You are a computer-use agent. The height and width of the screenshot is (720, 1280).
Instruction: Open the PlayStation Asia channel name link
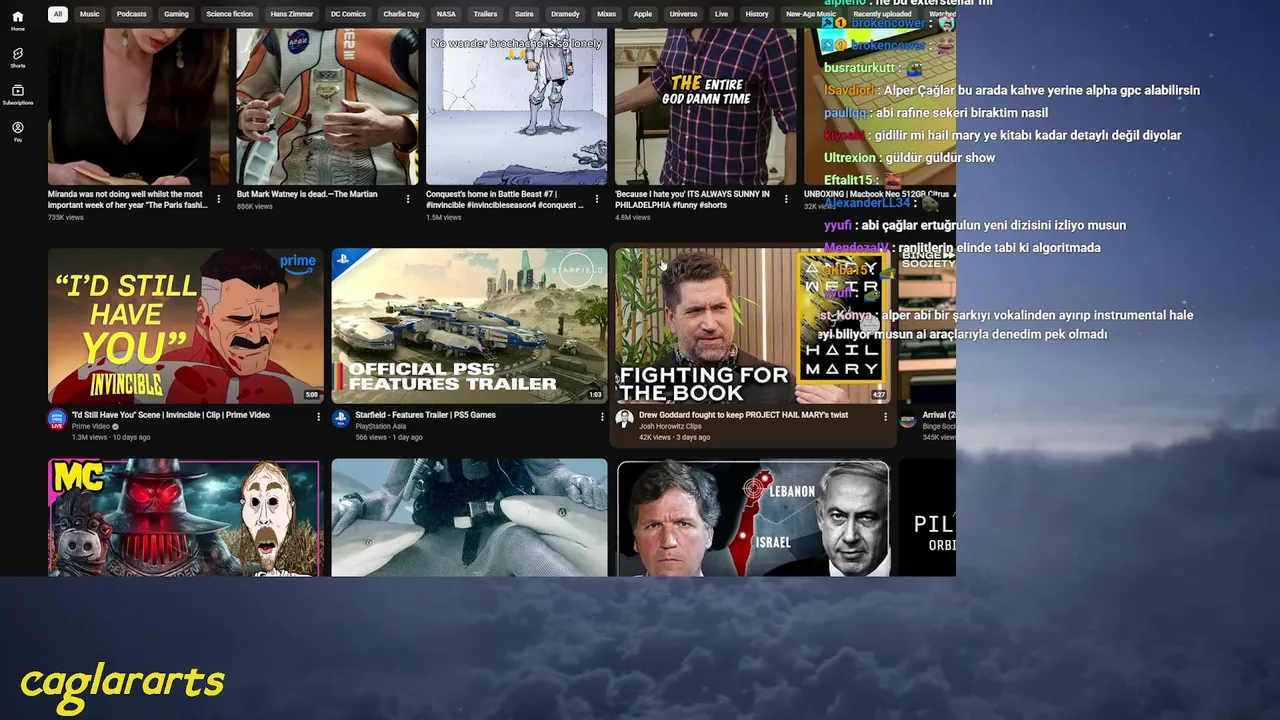[x=380, y=427]
